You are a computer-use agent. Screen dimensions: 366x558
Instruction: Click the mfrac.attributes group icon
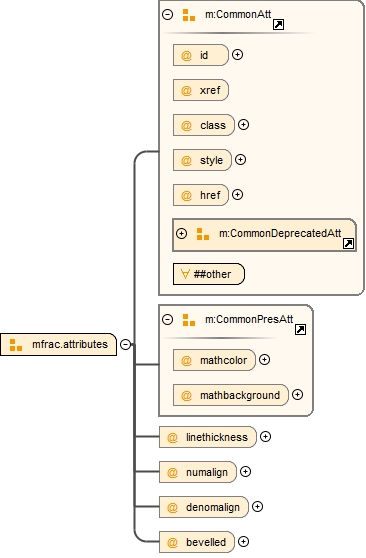(x=16, y=345)
